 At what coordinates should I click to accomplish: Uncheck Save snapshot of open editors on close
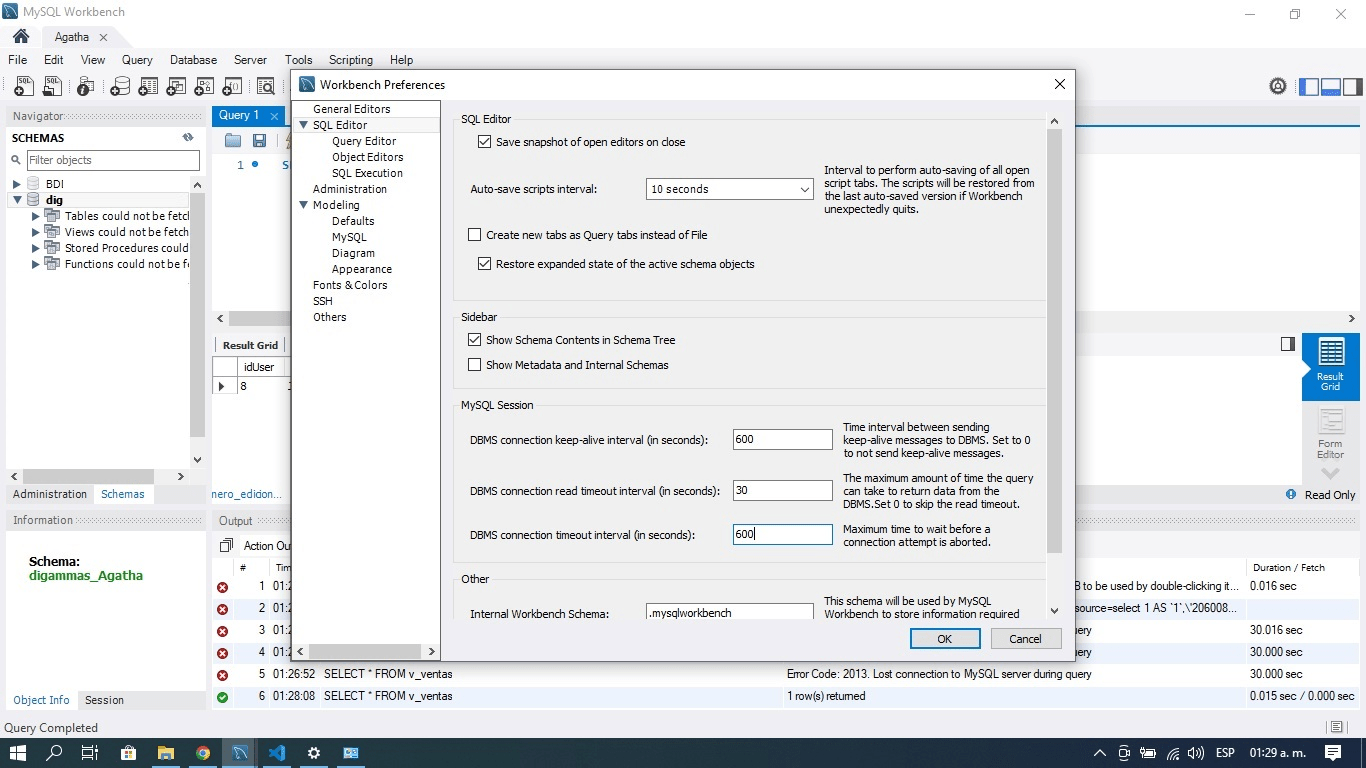coord(485,142)
